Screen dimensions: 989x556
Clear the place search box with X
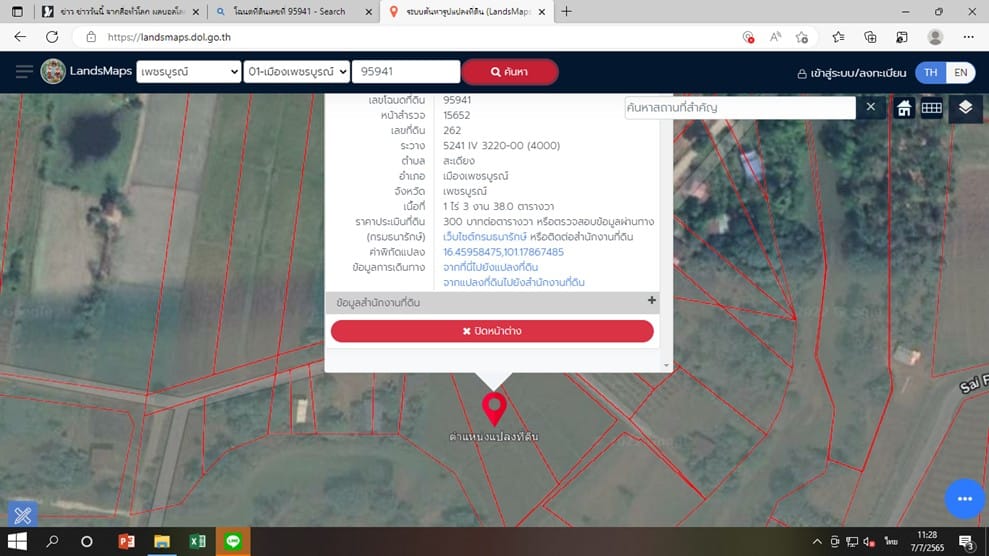(x=870, y=107)
